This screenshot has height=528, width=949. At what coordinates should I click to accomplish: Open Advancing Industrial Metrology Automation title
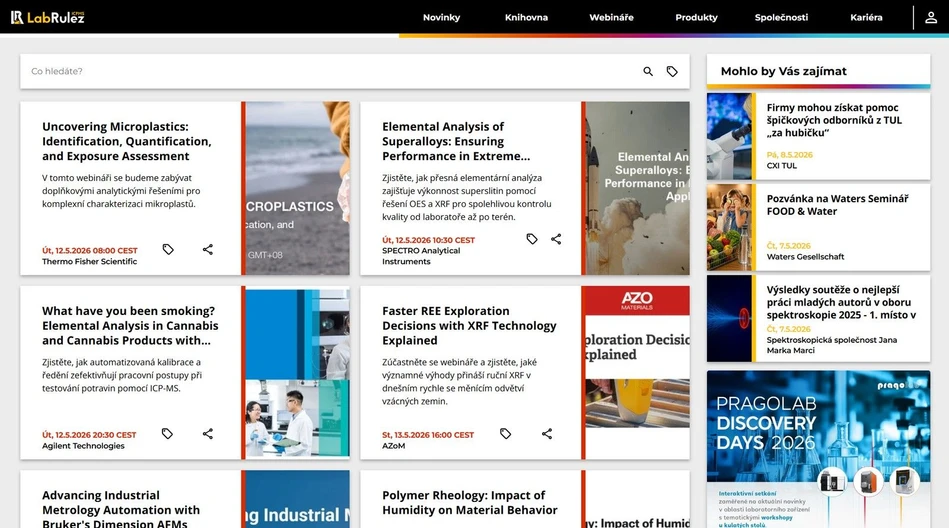pyautogui.click(x=120, y=509)
